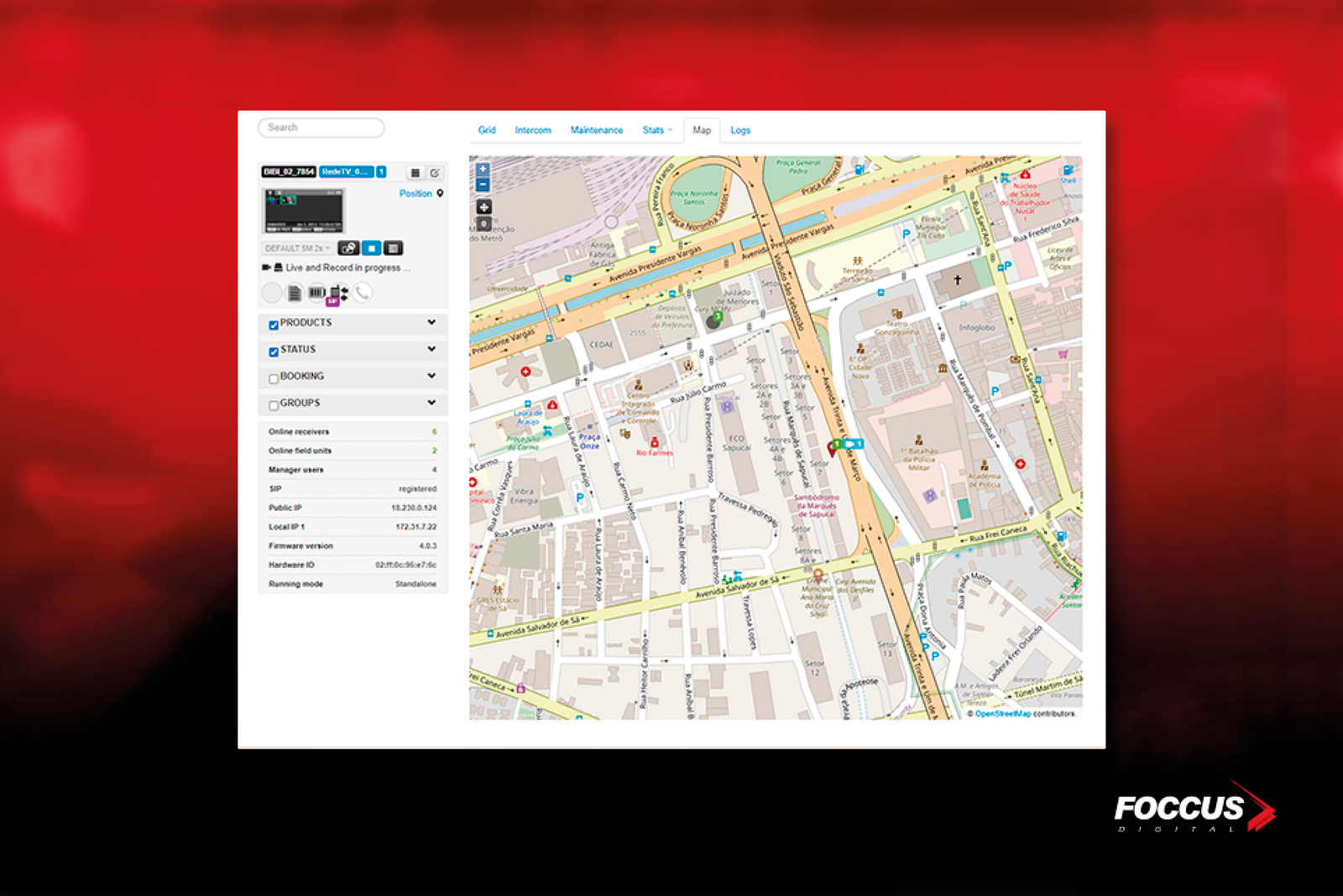Open the Maintenance tab
The height and width of the screenshot is (896, 1343).
596,130
